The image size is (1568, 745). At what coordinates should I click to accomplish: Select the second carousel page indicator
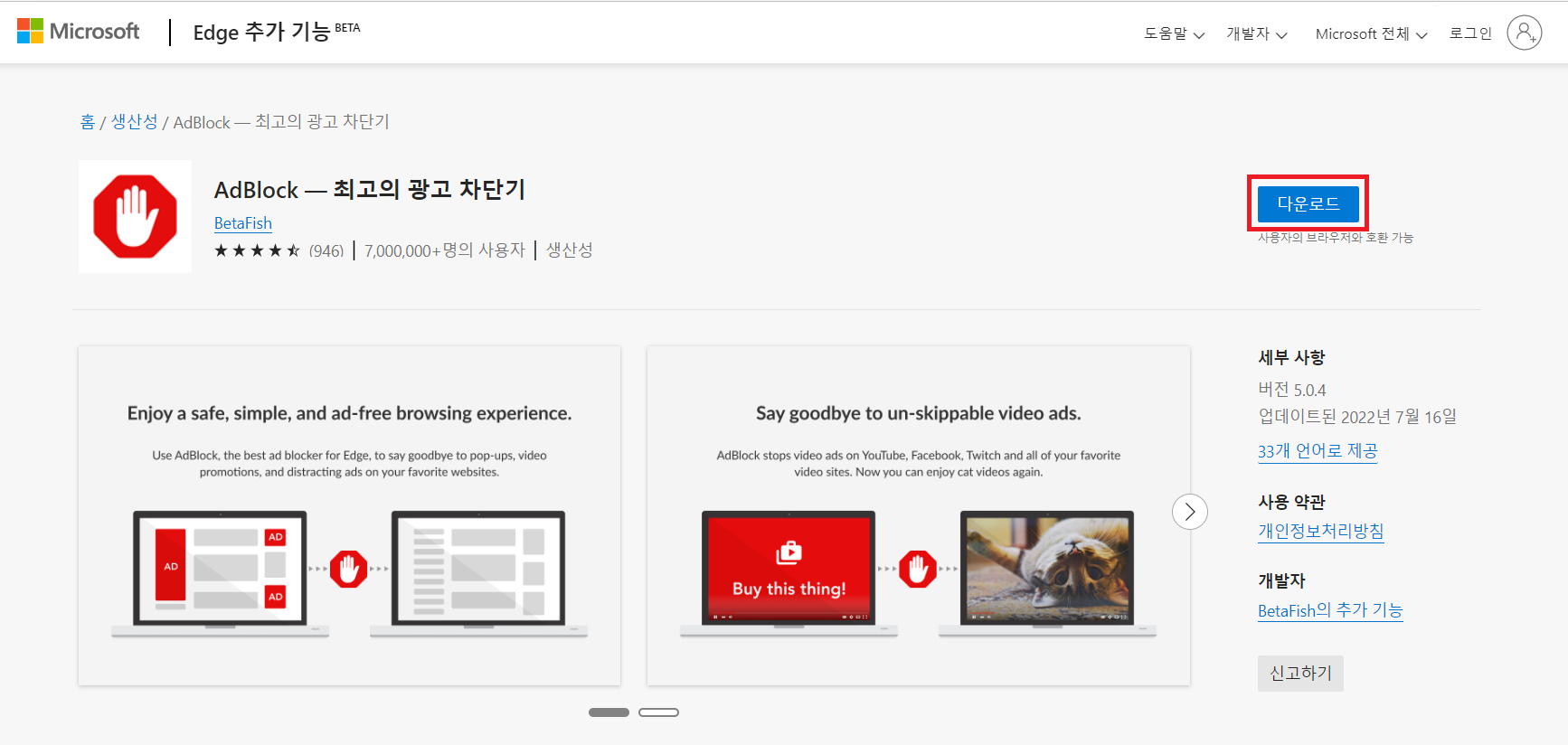click(658, 712)
